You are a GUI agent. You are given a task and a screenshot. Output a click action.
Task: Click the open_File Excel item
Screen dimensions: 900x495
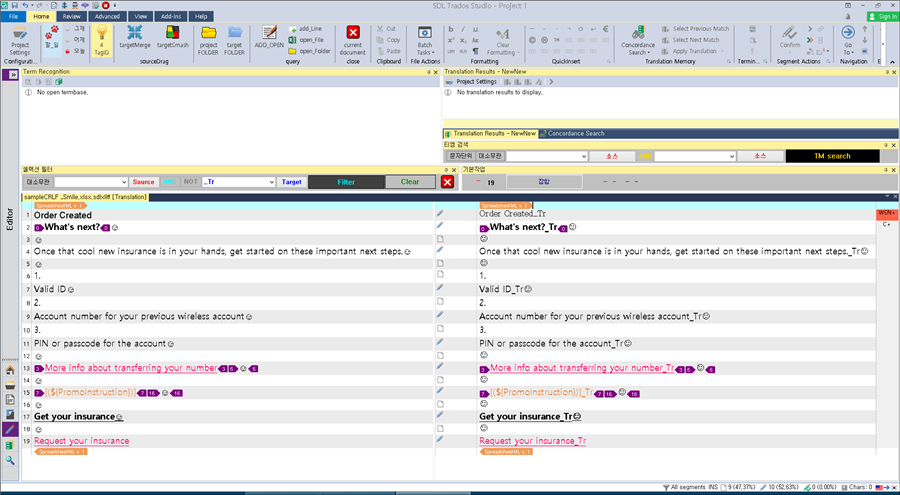(307, 40)
